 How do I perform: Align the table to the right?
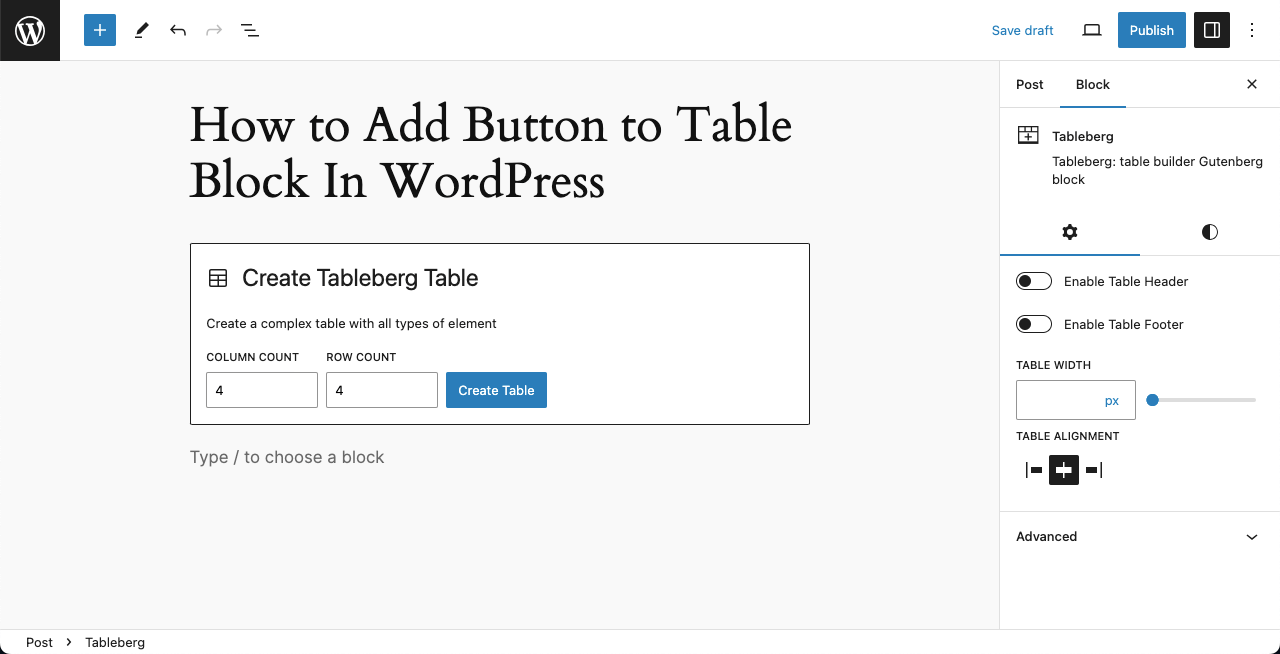pyautogui.click(x=1093, y=470)
